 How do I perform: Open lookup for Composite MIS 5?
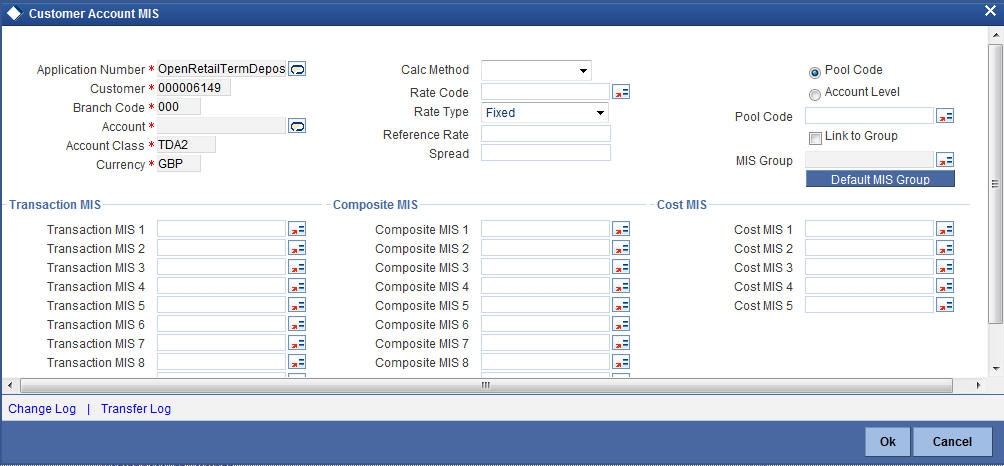(621, 305)
